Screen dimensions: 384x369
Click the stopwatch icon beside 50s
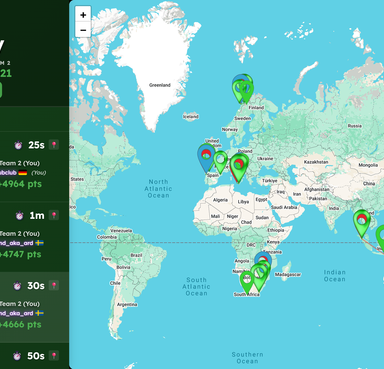[x=17, y=356]
